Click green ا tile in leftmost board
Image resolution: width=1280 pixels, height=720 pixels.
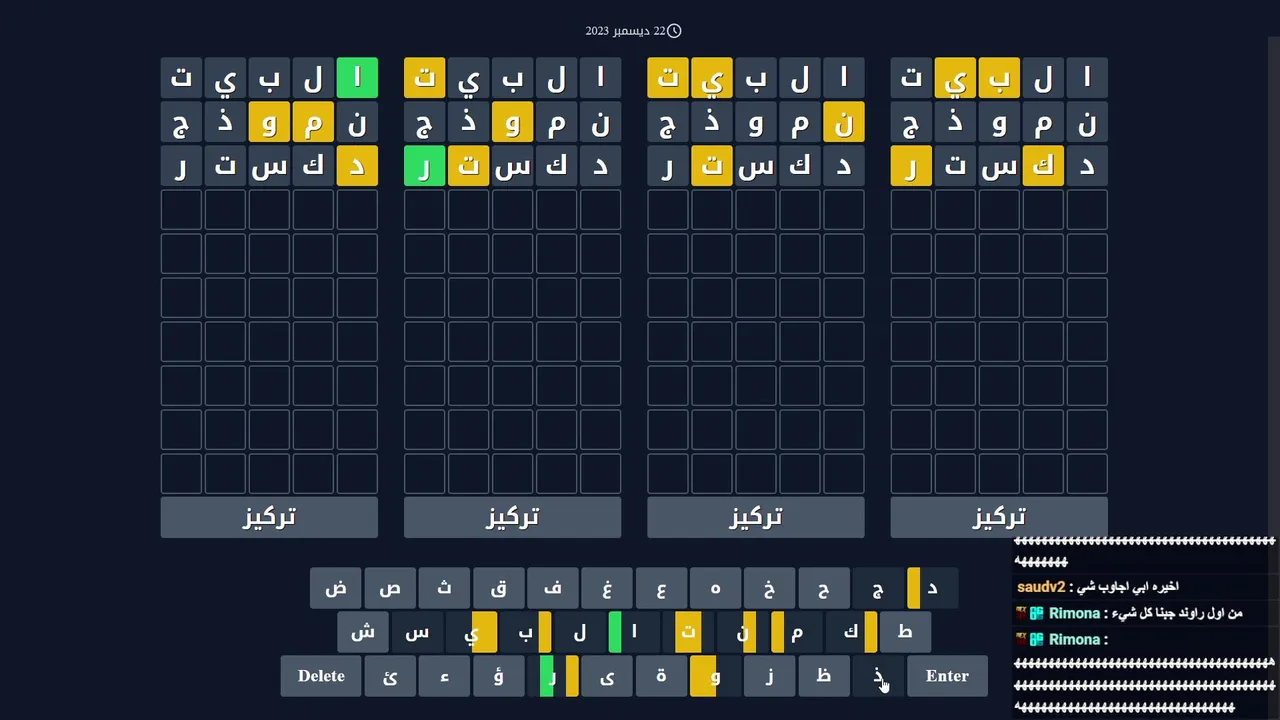pos(357,78)
